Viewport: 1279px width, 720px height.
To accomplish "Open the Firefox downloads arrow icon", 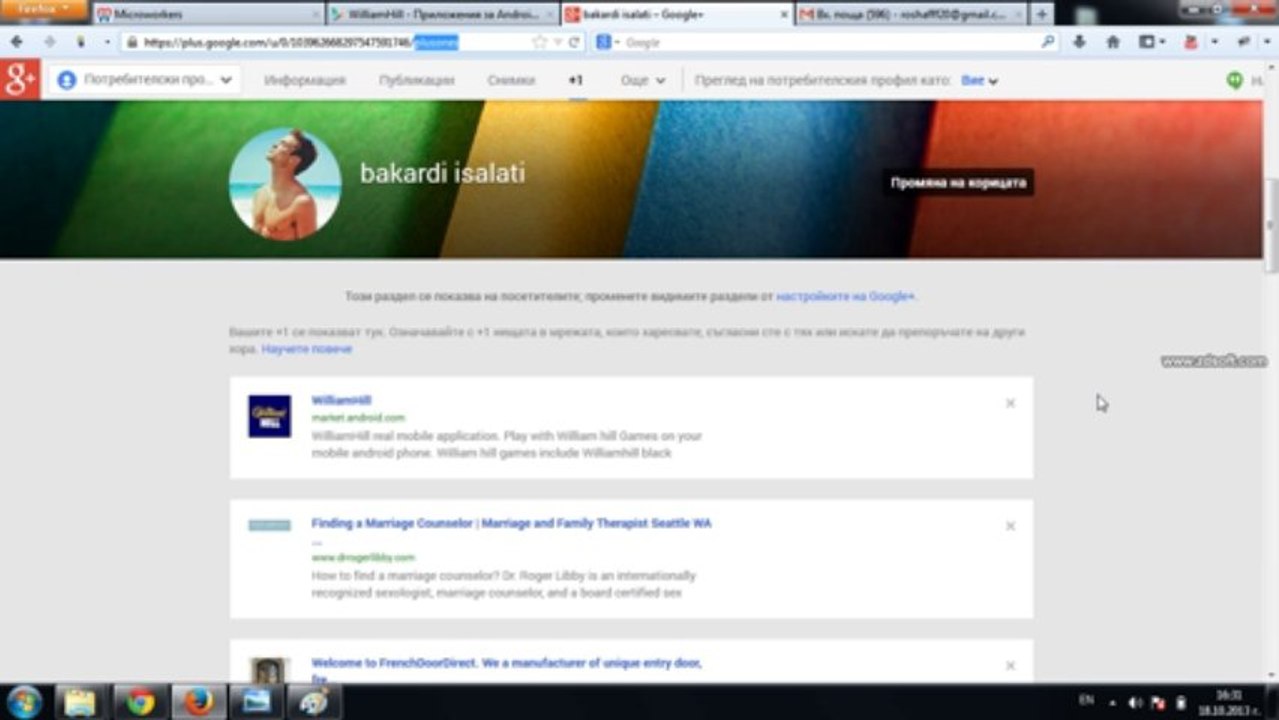I will pos(1079,42).
